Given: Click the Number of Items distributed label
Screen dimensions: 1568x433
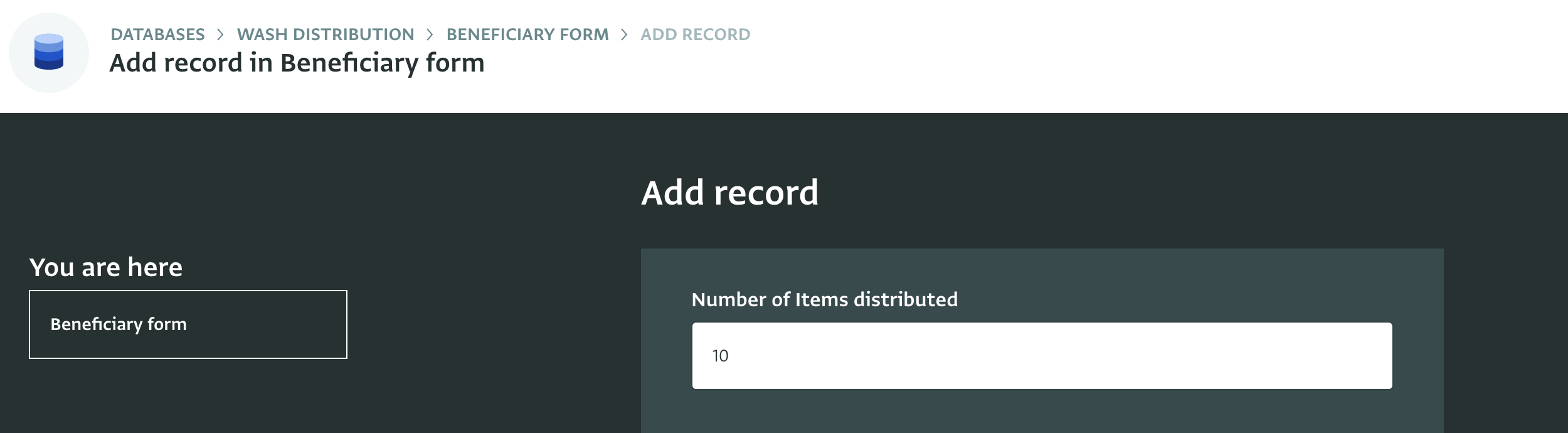Looking at the screenshot, I should click(x=824, y=299).
